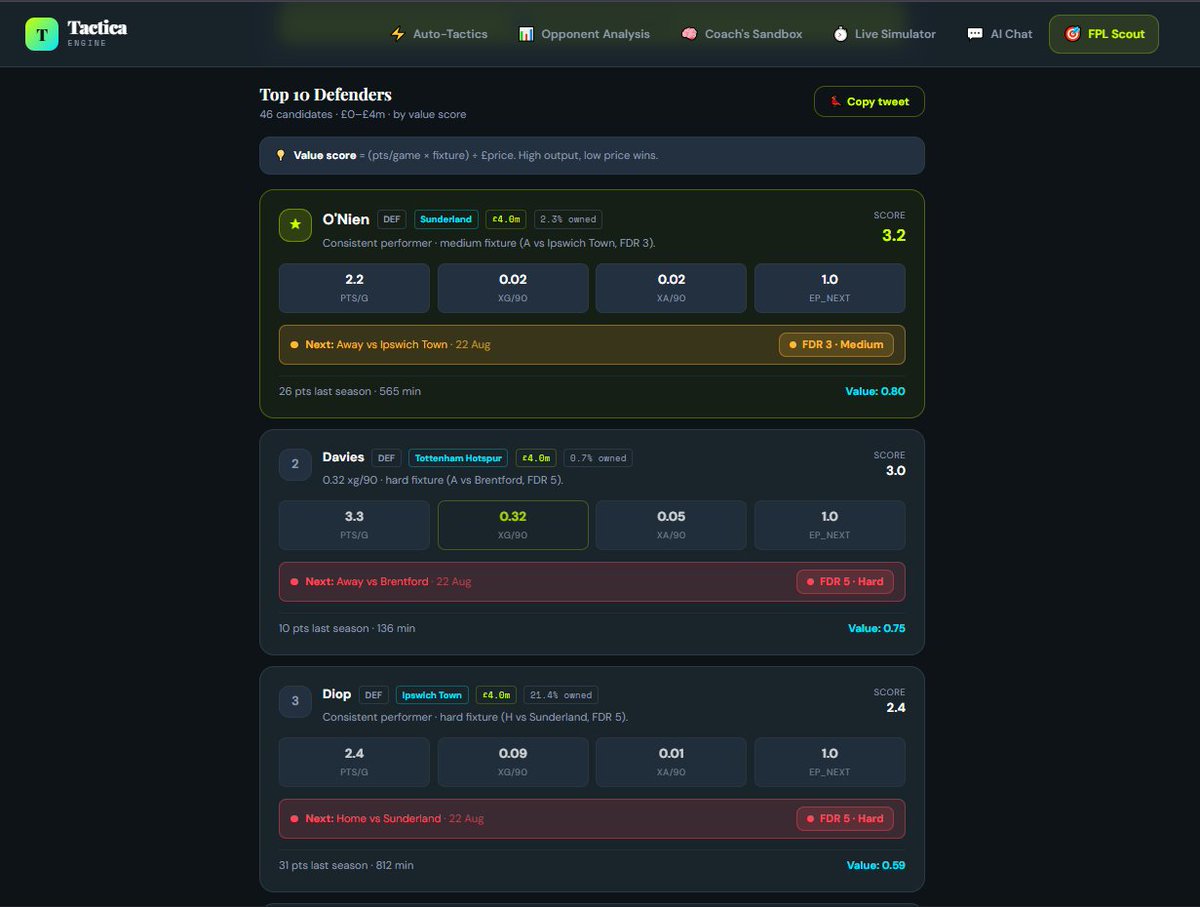Viewport: 1200px width, 907px height.
Task: Open the AI Chat tab
Action: (1000, 34)
